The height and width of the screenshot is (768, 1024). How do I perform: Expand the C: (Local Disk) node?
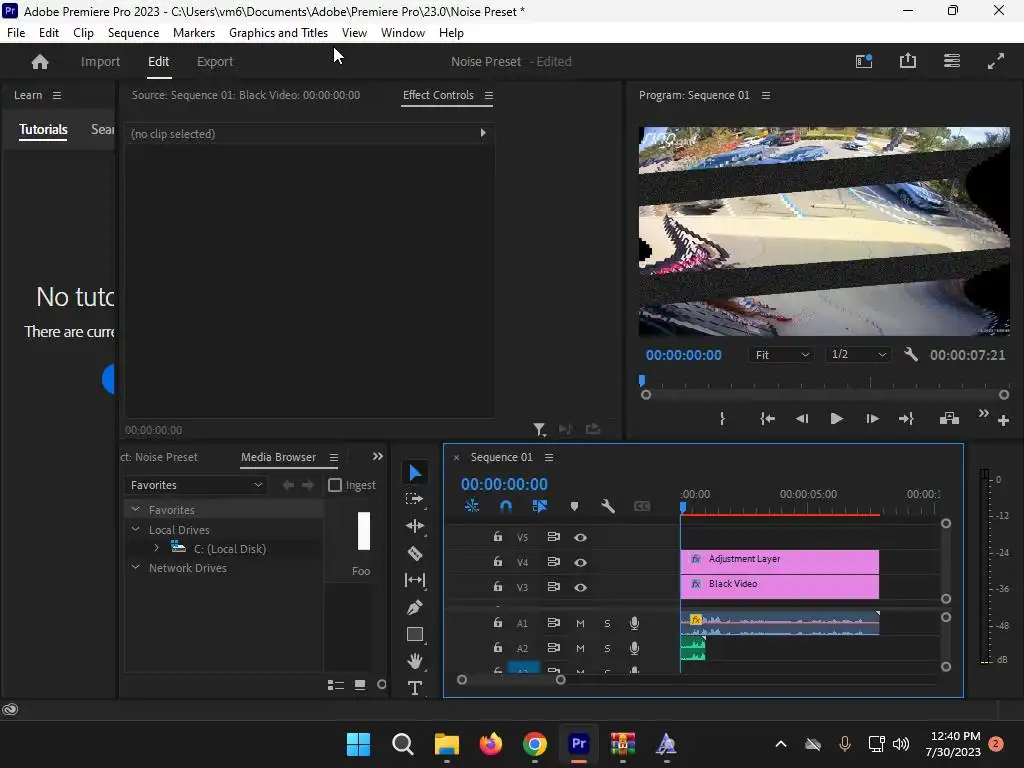[156, 548]
